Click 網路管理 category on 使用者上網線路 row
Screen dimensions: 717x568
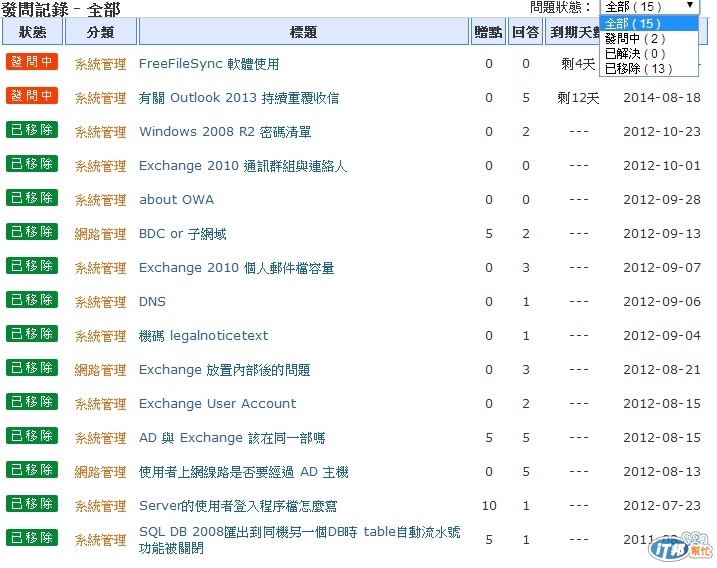101,472
